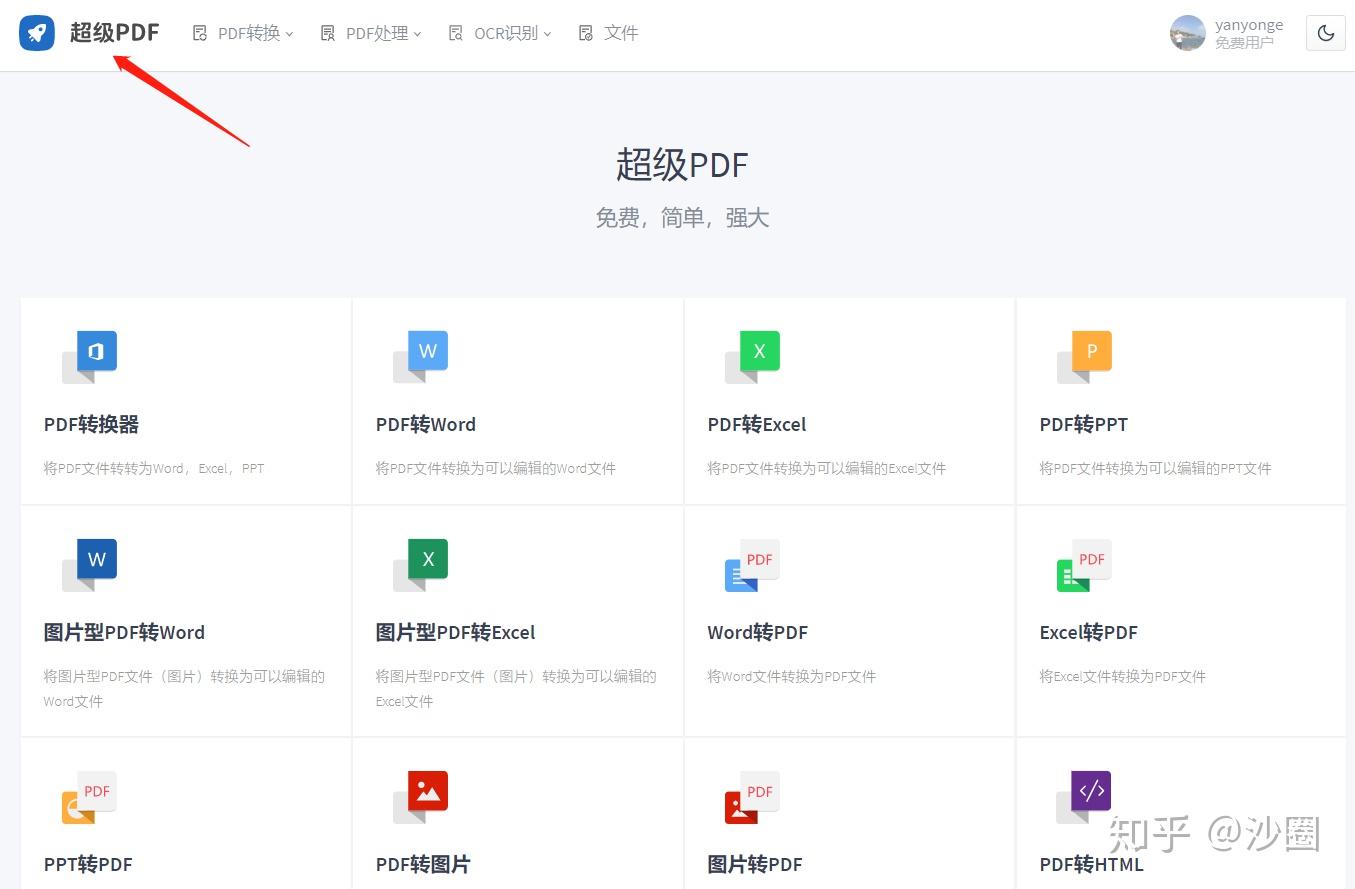Click the 文件 menu file icon
The image size is (1355, 889).
[586, 33]
